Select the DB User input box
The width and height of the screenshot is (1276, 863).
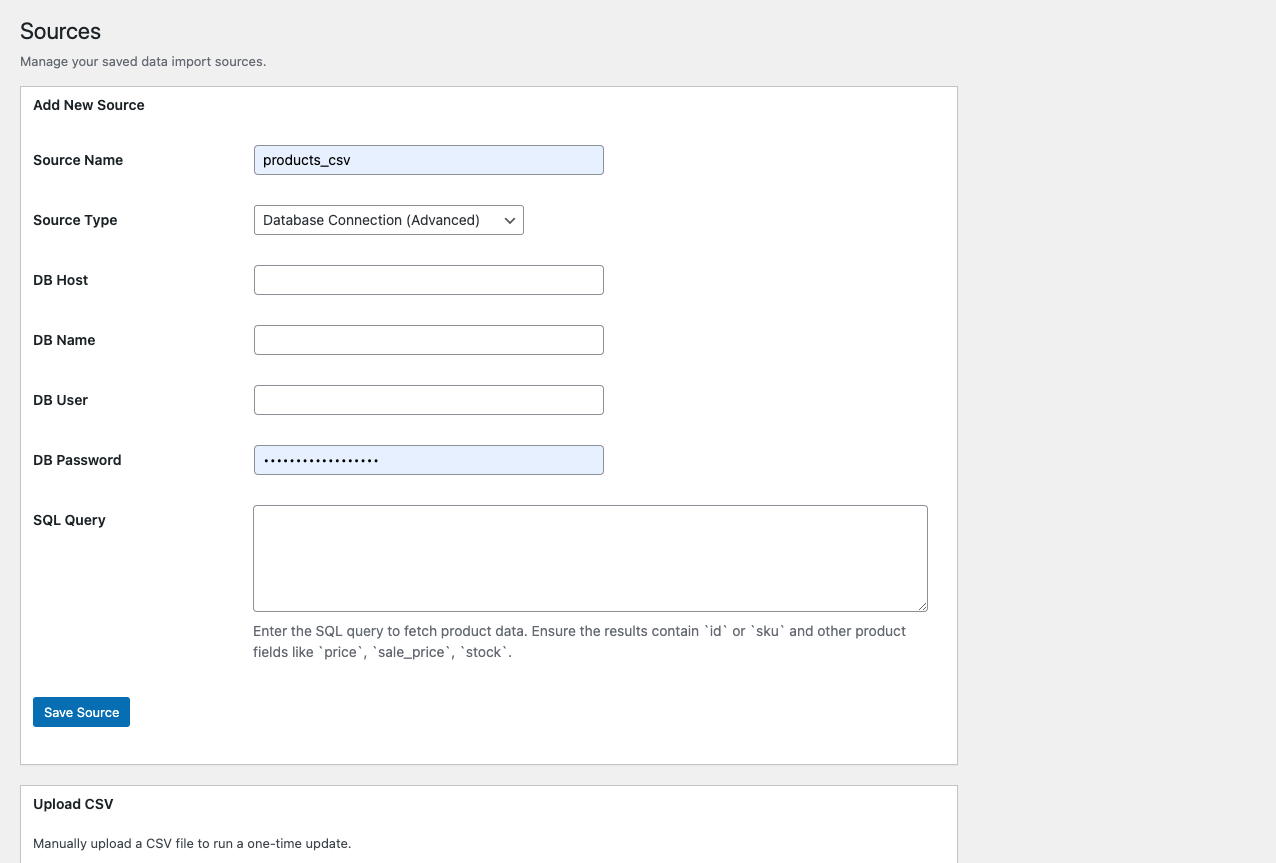pyautogui.click(x=428, y=400)
